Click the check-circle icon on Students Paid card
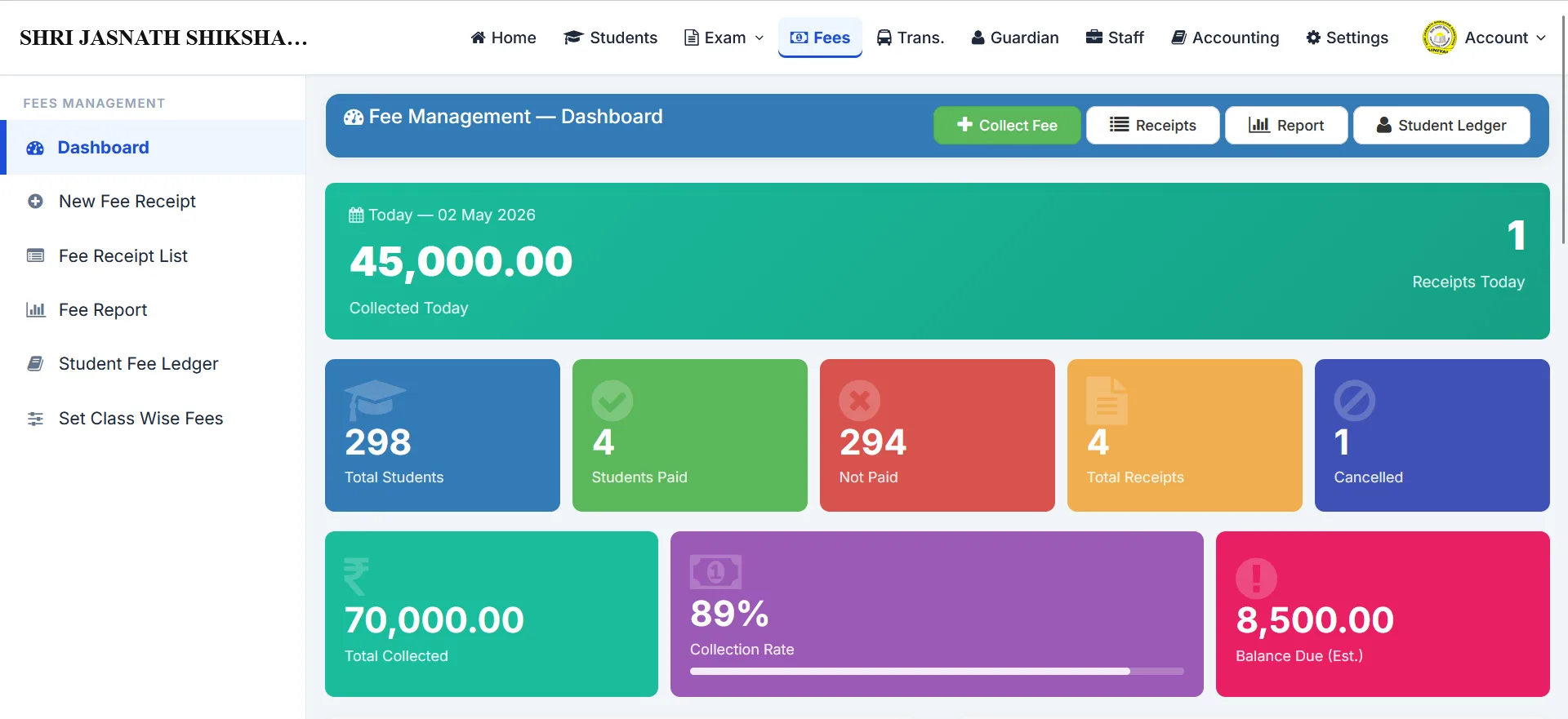1568x719 pixels. click(612, 401)
